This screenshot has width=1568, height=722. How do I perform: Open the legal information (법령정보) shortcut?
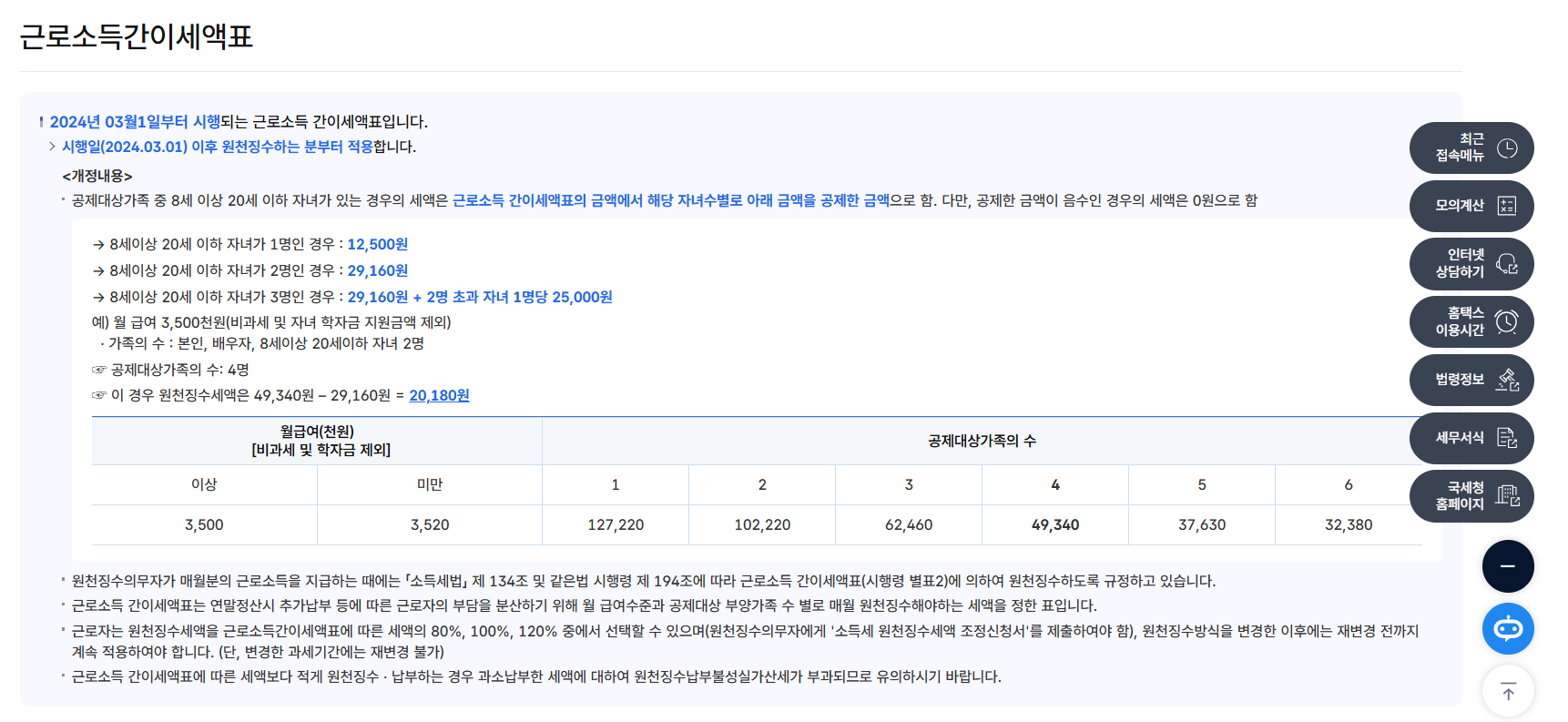(1471, 380)
